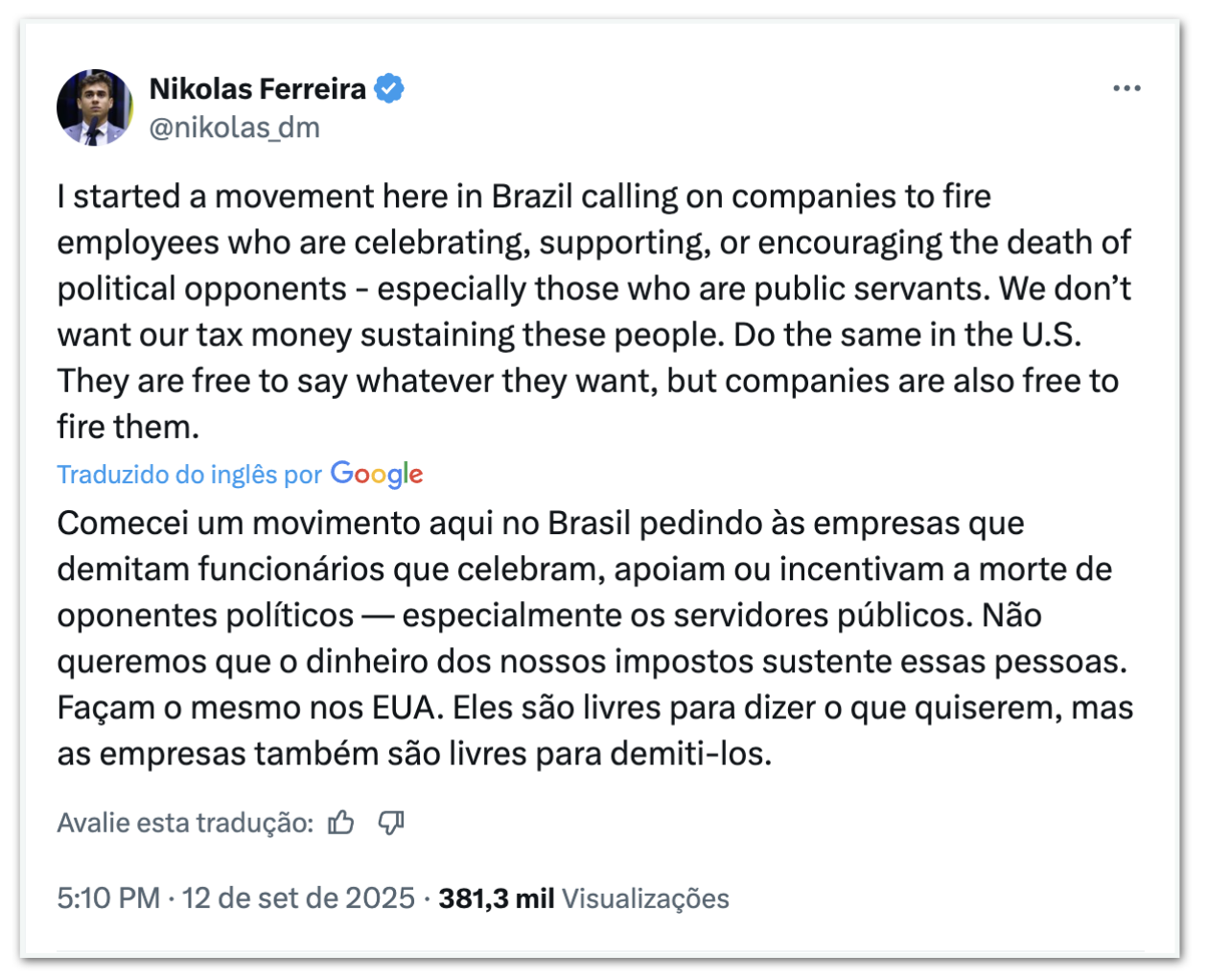The height and width of the screenshot is (980, 1208).
Task: Click the last English line "fire them."
Action: (x=128, y=427)
